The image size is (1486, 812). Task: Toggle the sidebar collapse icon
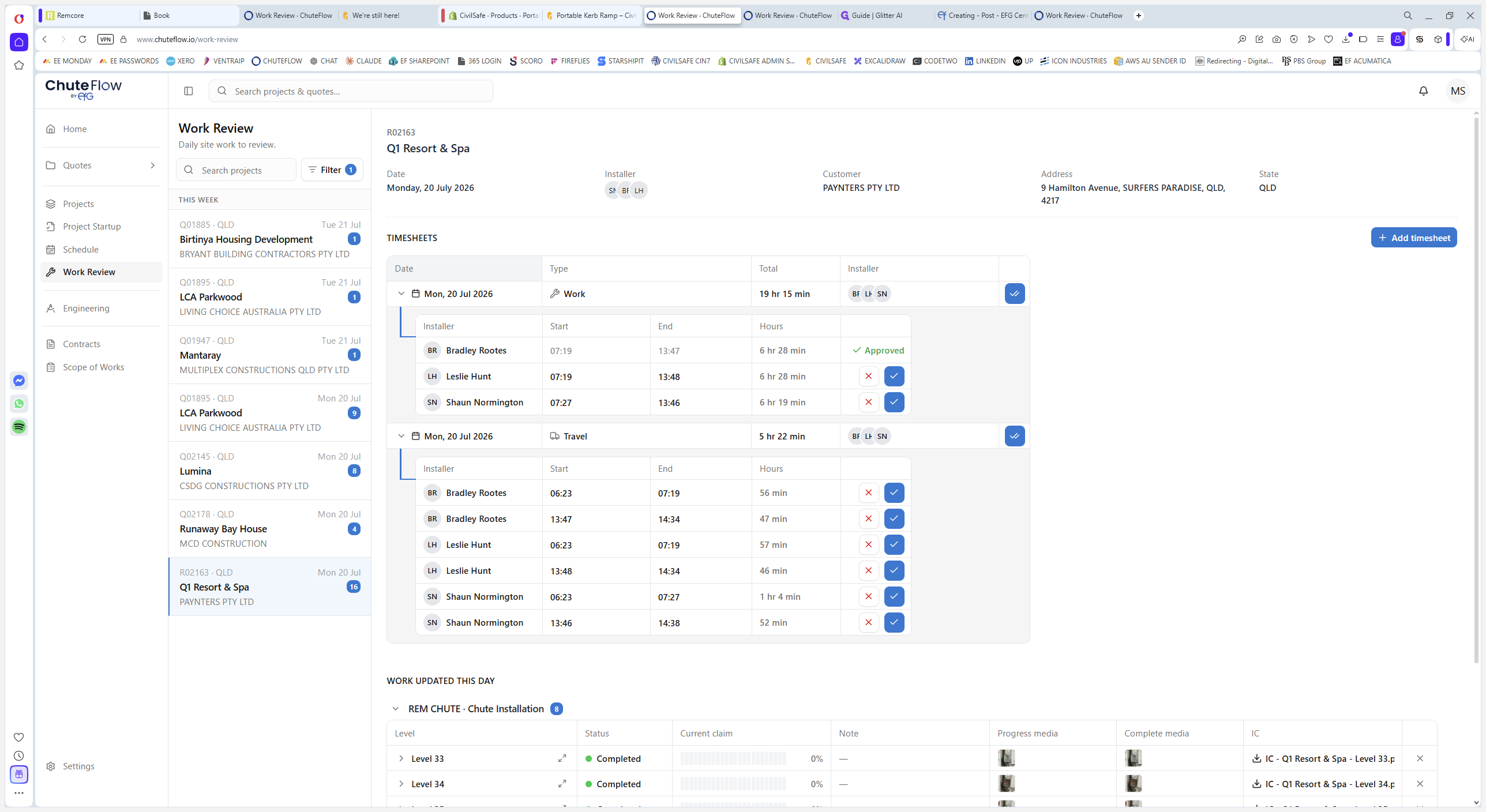188,91
